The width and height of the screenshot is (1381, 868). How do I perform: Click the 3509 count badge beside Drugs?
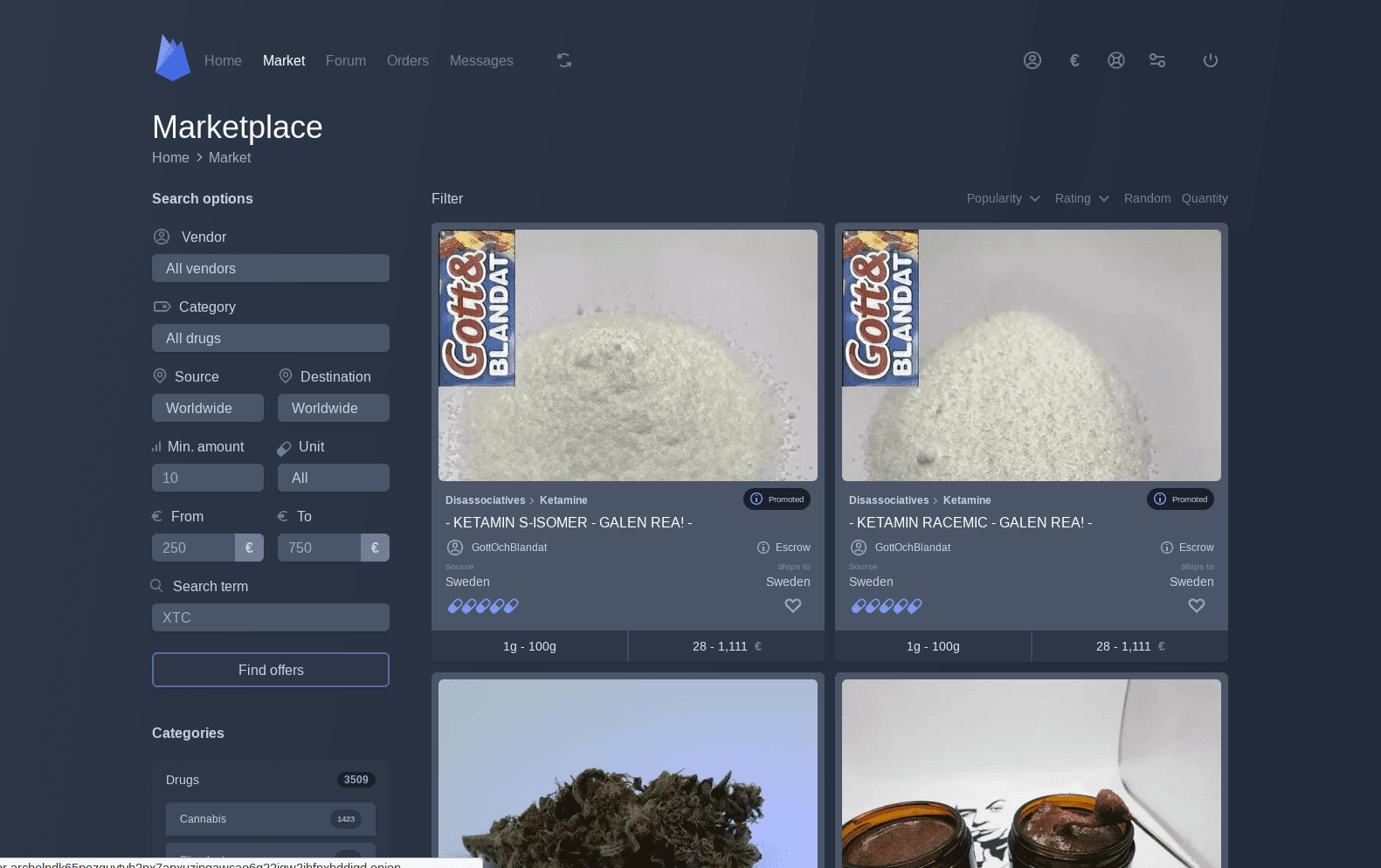click(356, 780)
